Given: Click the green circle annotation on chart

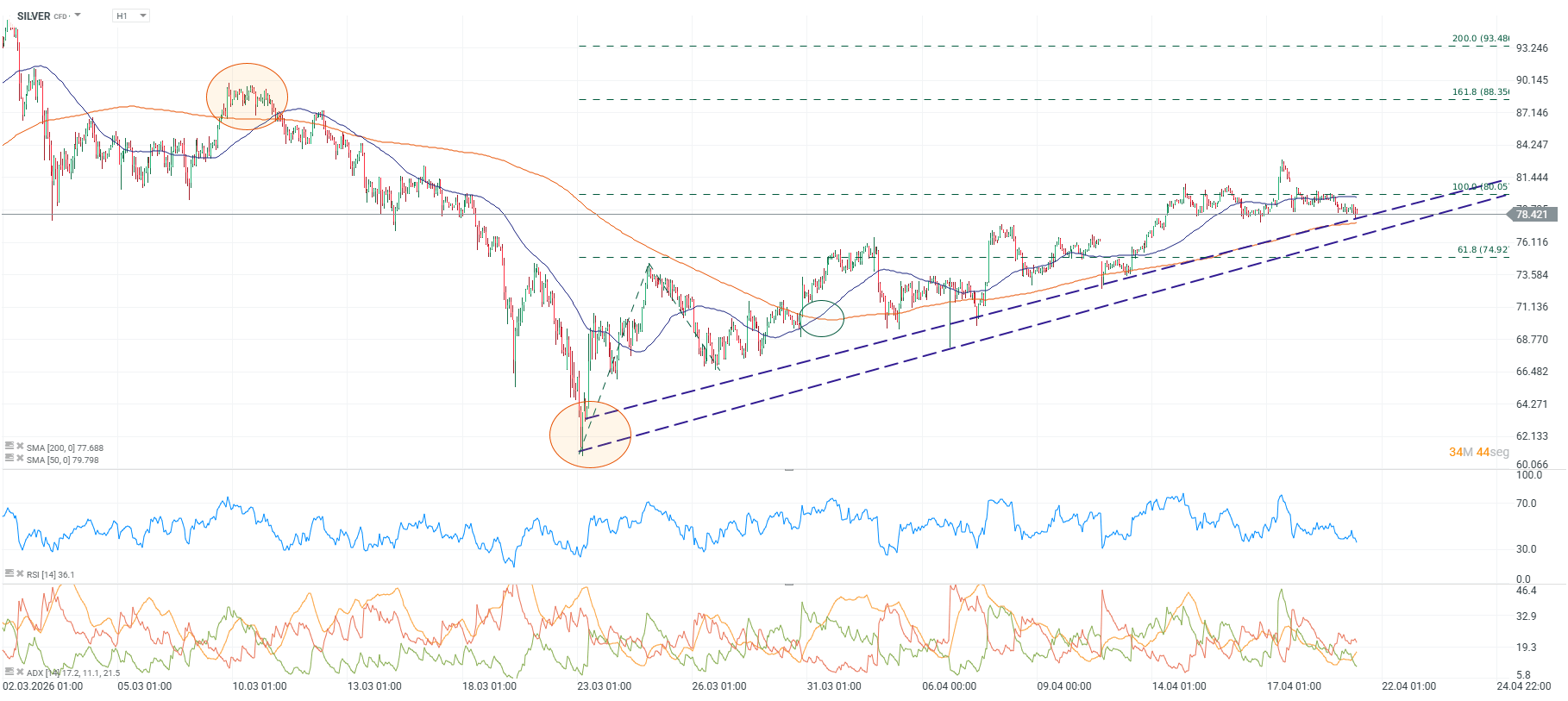Looking at the screenshot, I should pyautogui.click(x=822, y=318).
